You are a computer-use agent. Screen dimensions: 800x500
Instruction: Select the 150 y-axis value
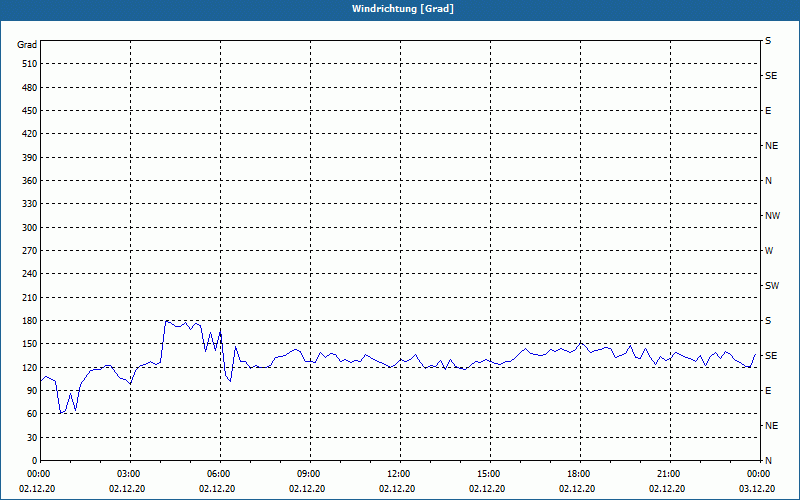pos(30,344)
